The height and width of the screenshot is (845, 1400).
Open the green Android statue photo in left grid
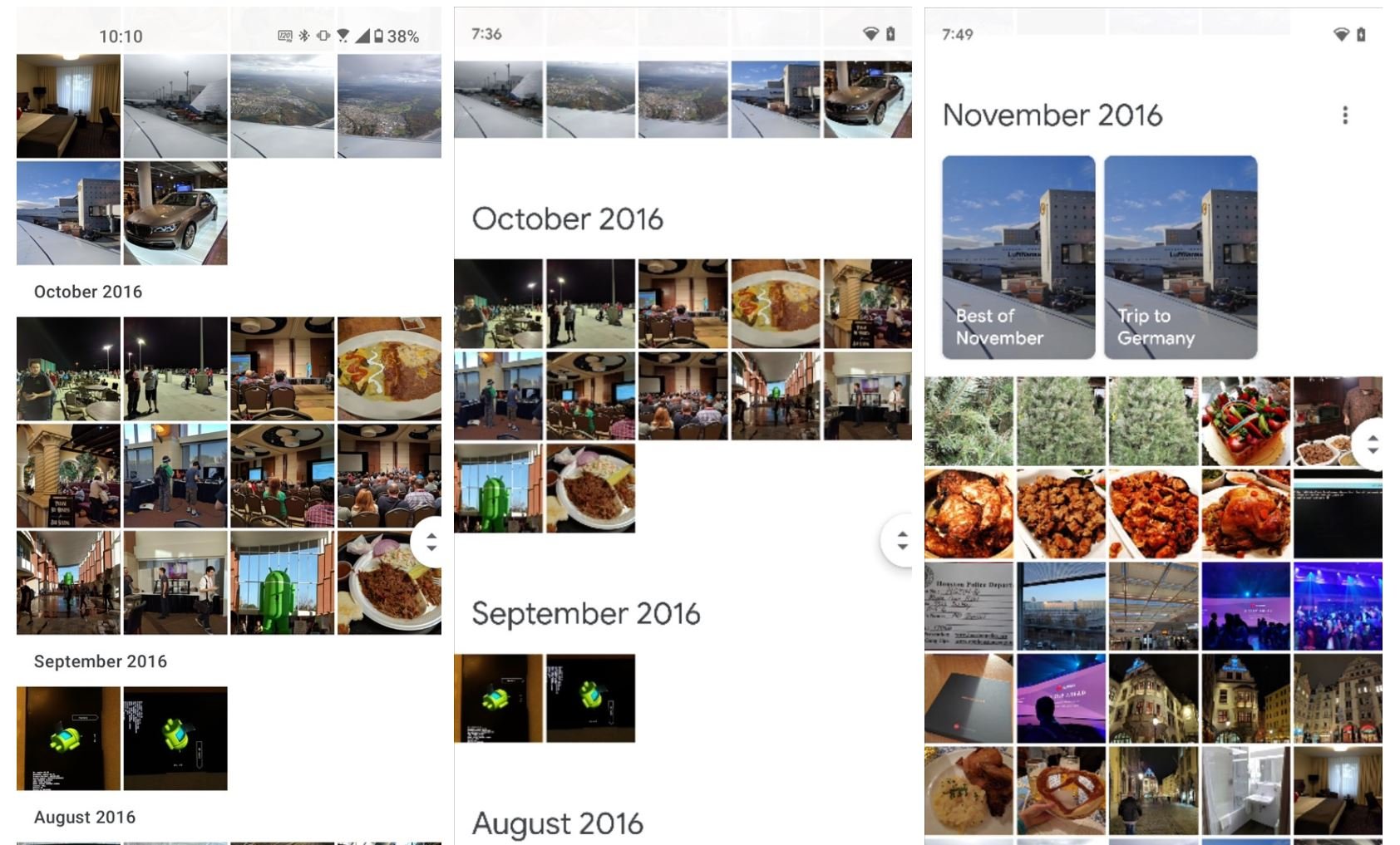(283, 582)
